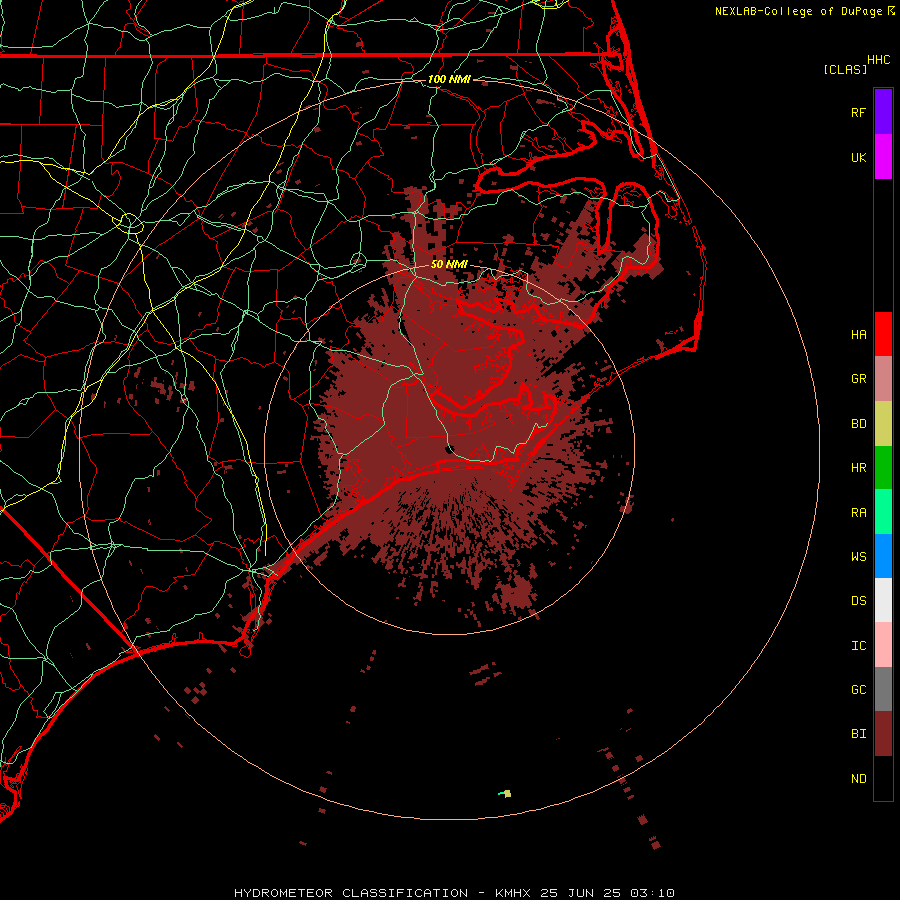The height and width of the screenshot is (900, 900).
Task: Click the HR legend label
Action: pyautogui.click(x=858, y=468)
